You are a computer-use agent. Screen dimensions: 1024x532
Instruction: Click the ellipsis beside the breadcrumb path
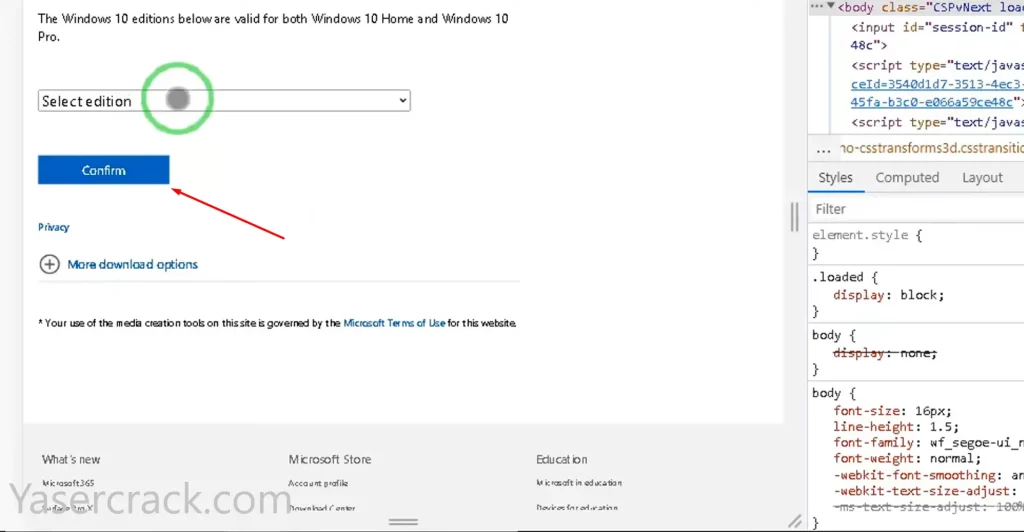[x=823, y=149]
